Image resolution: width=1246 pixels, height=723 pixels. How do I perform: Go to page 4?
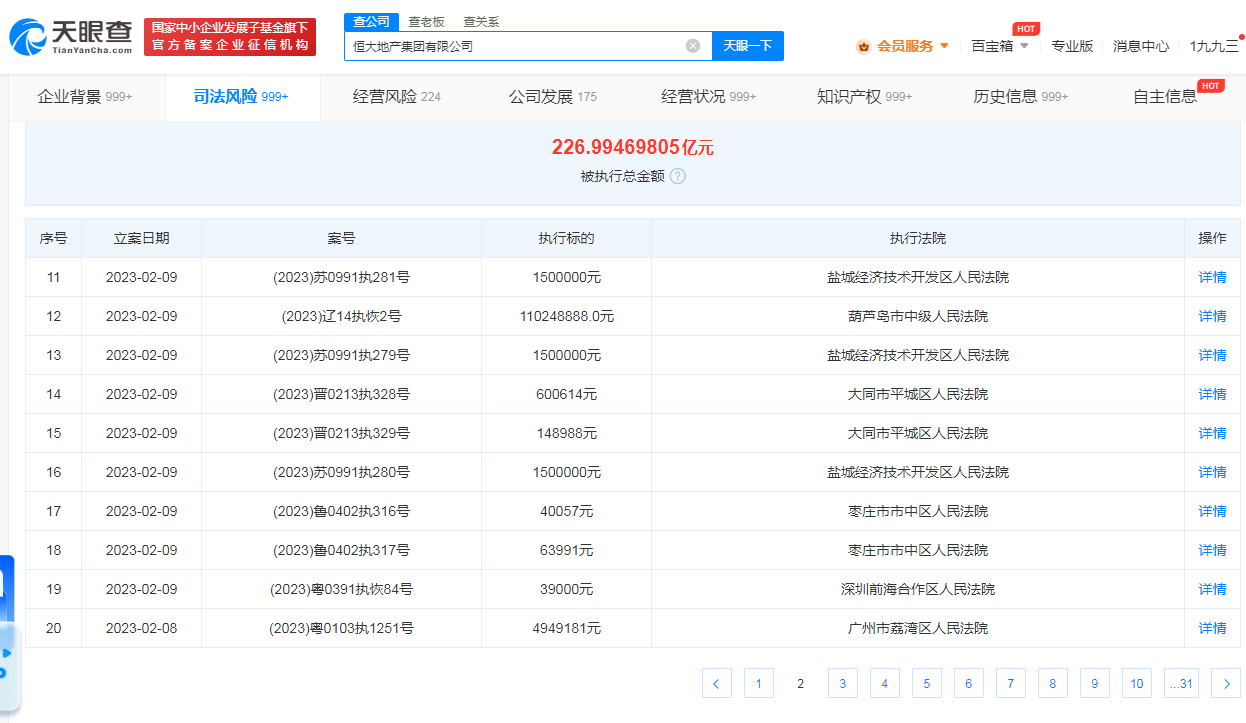(884, 684)
